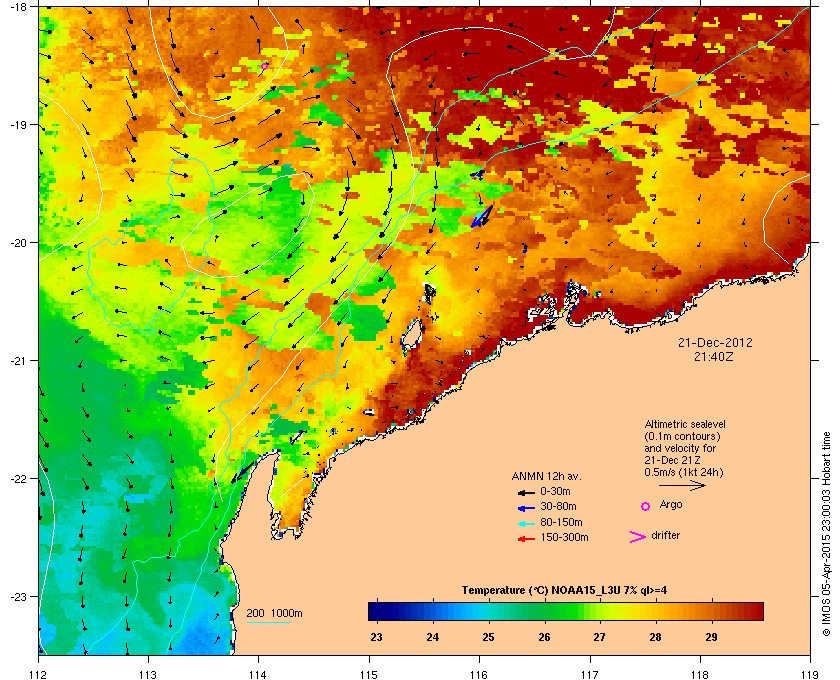Click the red 150-300m arrow legend symbol
This screenshot has height=680, width=840.
tap(526, 539)
